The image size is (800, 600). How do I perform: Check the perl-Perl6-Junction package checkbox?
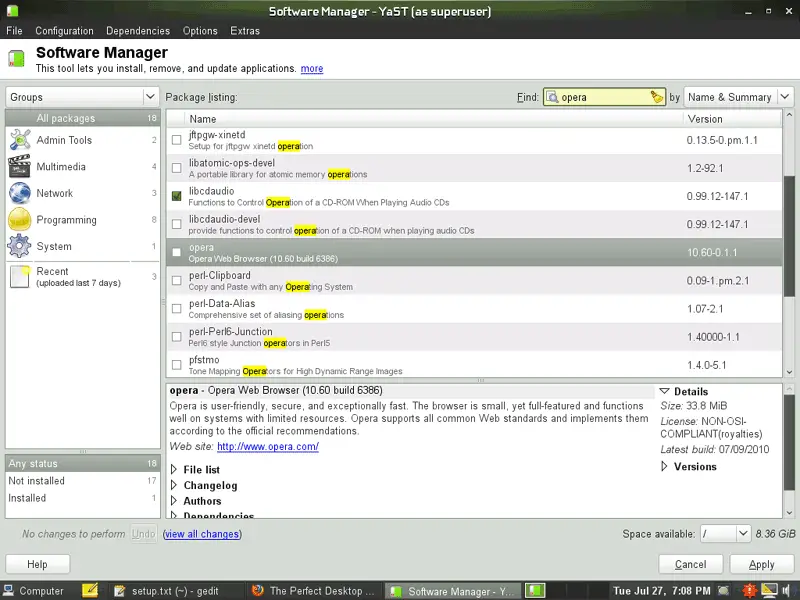[177, 337]
